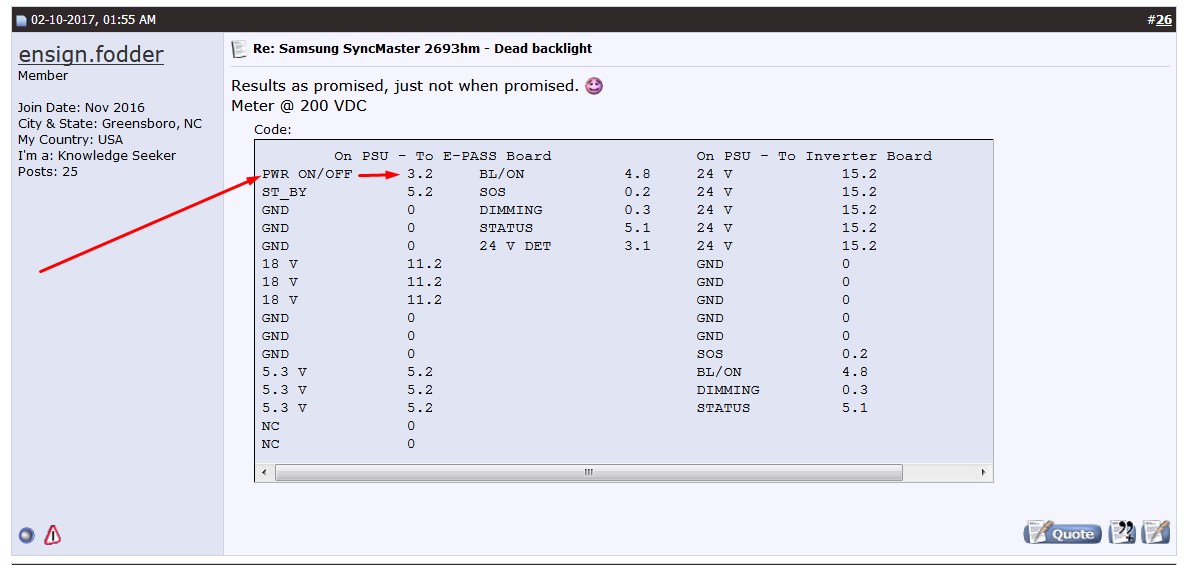Click 'City & State: Greensboro, NC'
1189x565 pixels.
(x=110, y=124)
